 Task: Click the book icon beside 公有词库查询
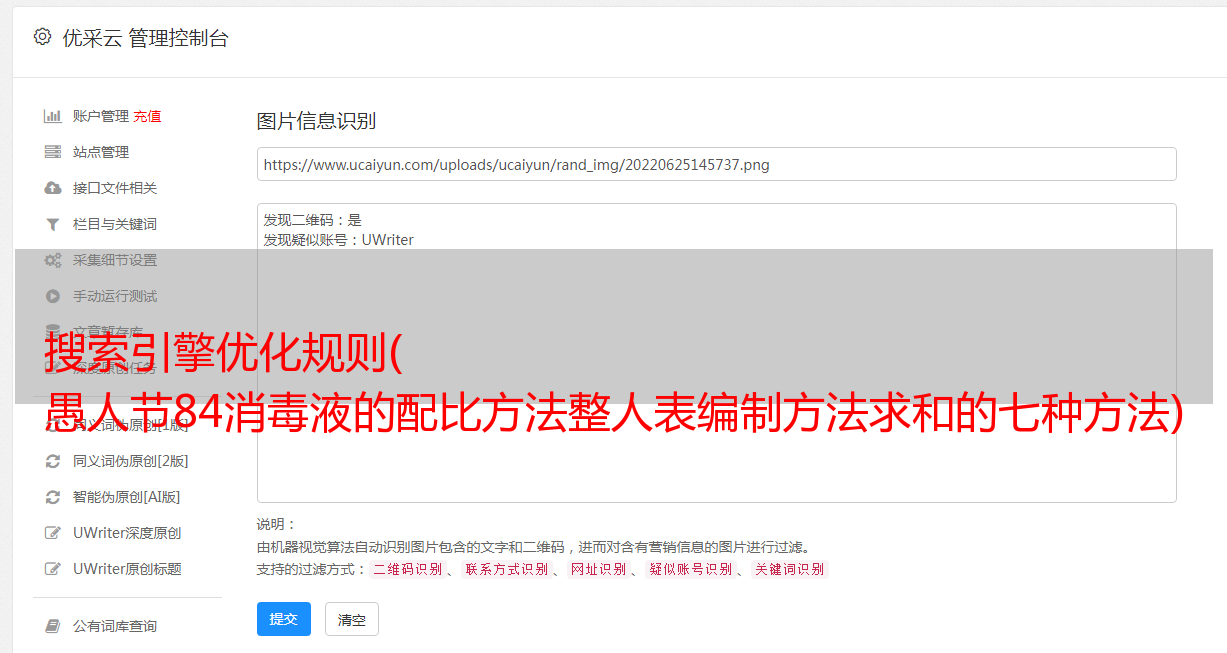[x=53, y=626]
